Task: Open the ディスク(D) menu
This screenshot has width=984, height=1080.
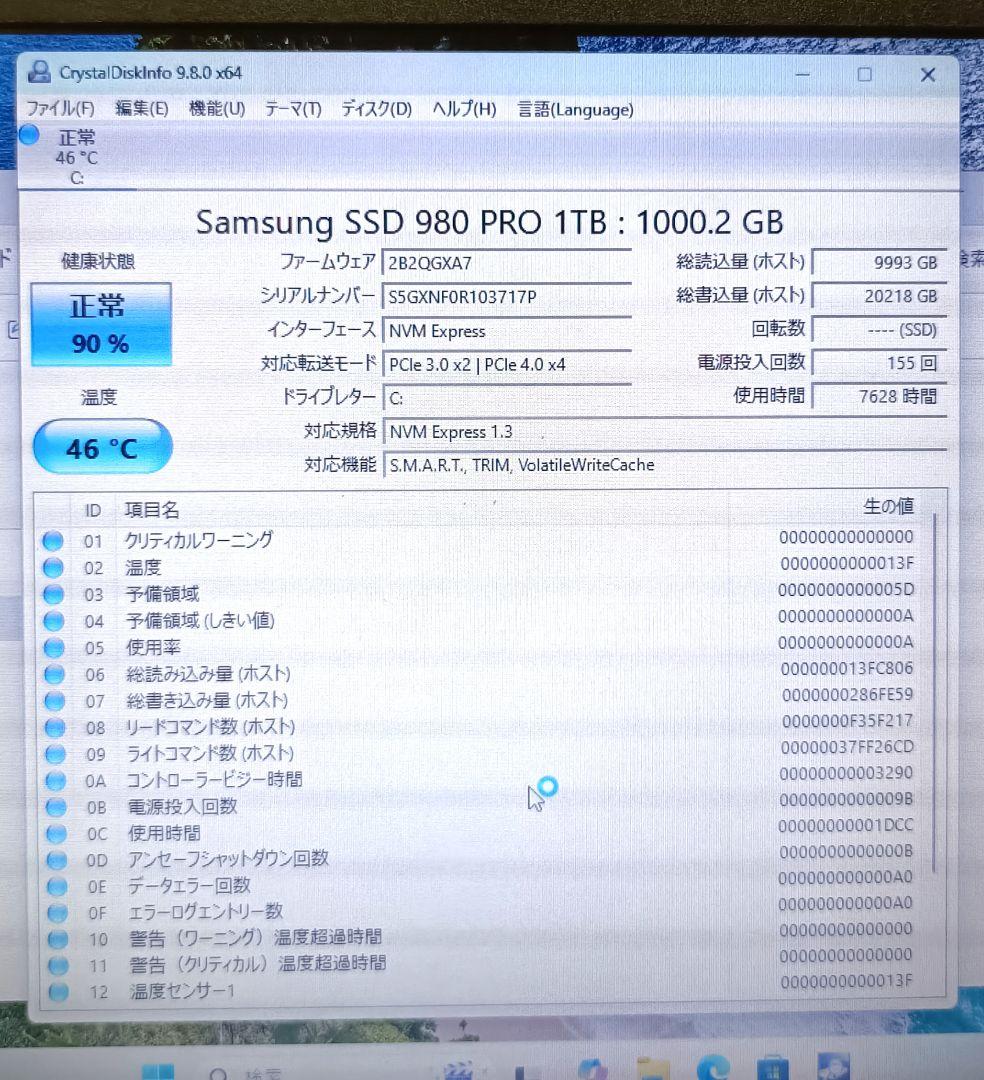Action: [x=377, y=110]
